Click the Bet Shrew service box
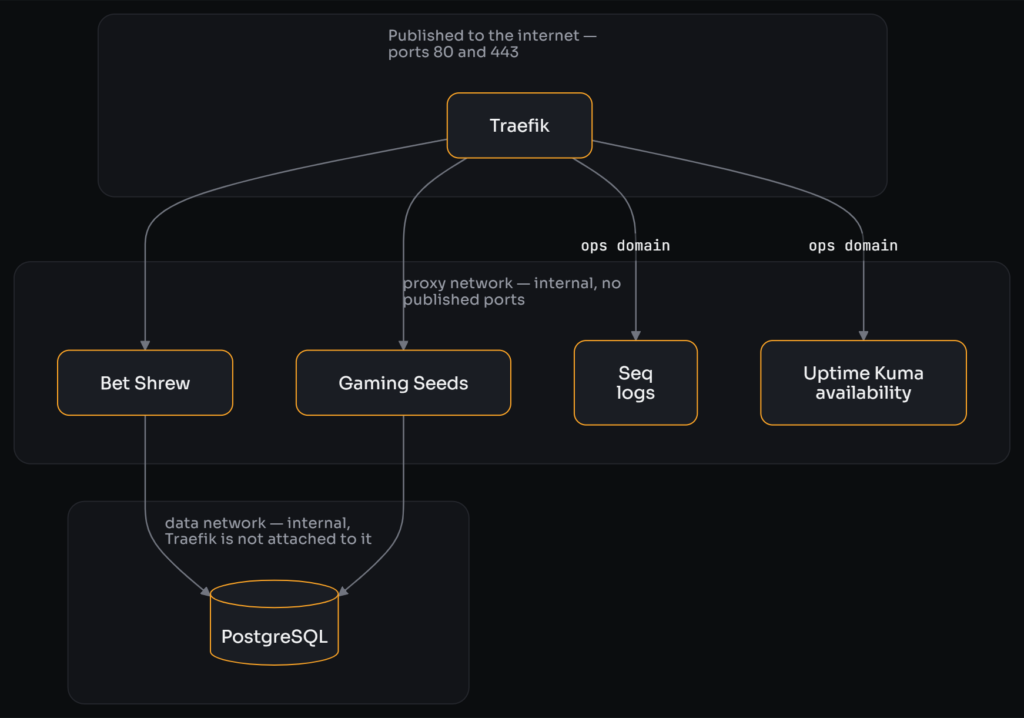This screenshot has width=1024, height=718. [145, 383]
